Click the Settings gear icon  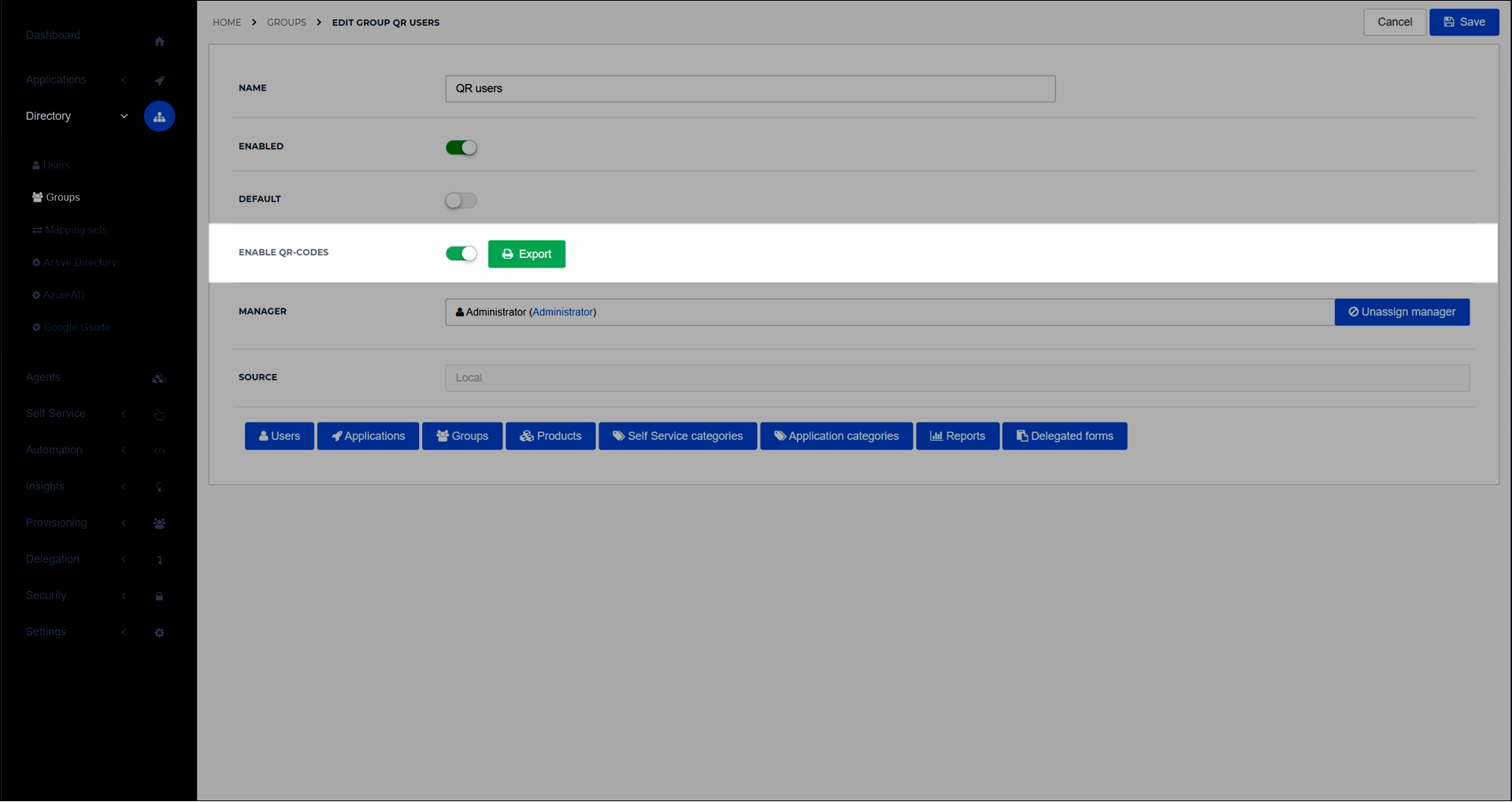159,633
